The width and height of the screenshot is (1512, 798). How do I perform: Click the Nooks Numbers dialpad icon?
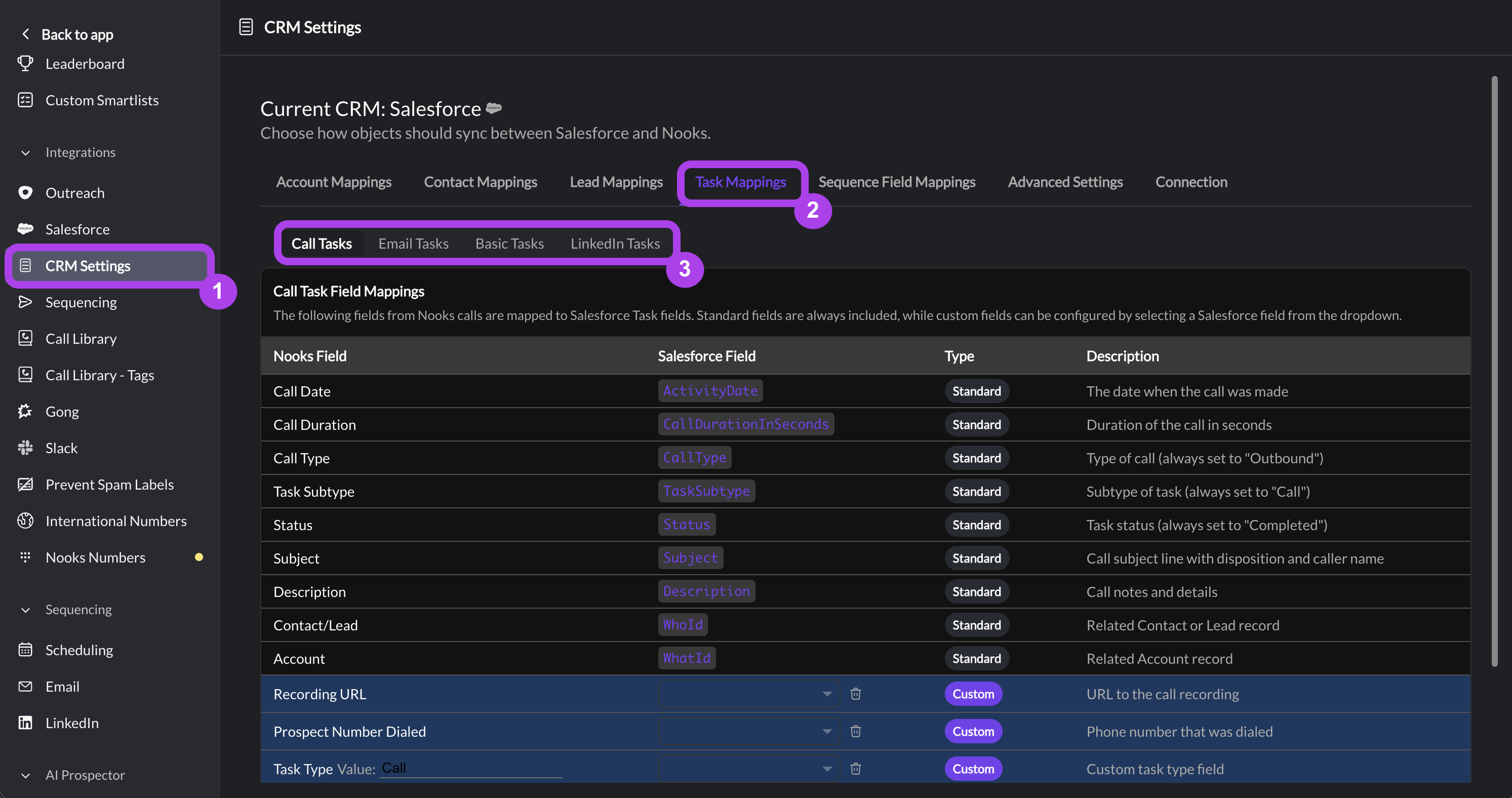click(x=25, y=556)
